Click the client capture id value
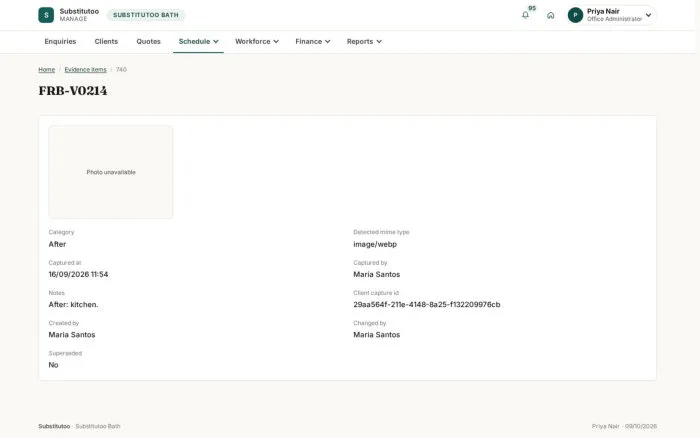This screenshot has height=438, width=700. coord(426,305)
